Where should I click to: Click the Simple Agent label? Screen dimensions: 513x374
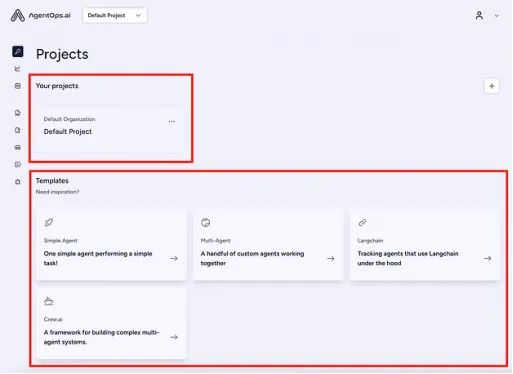pyautogui.click(x=60, y=240)
